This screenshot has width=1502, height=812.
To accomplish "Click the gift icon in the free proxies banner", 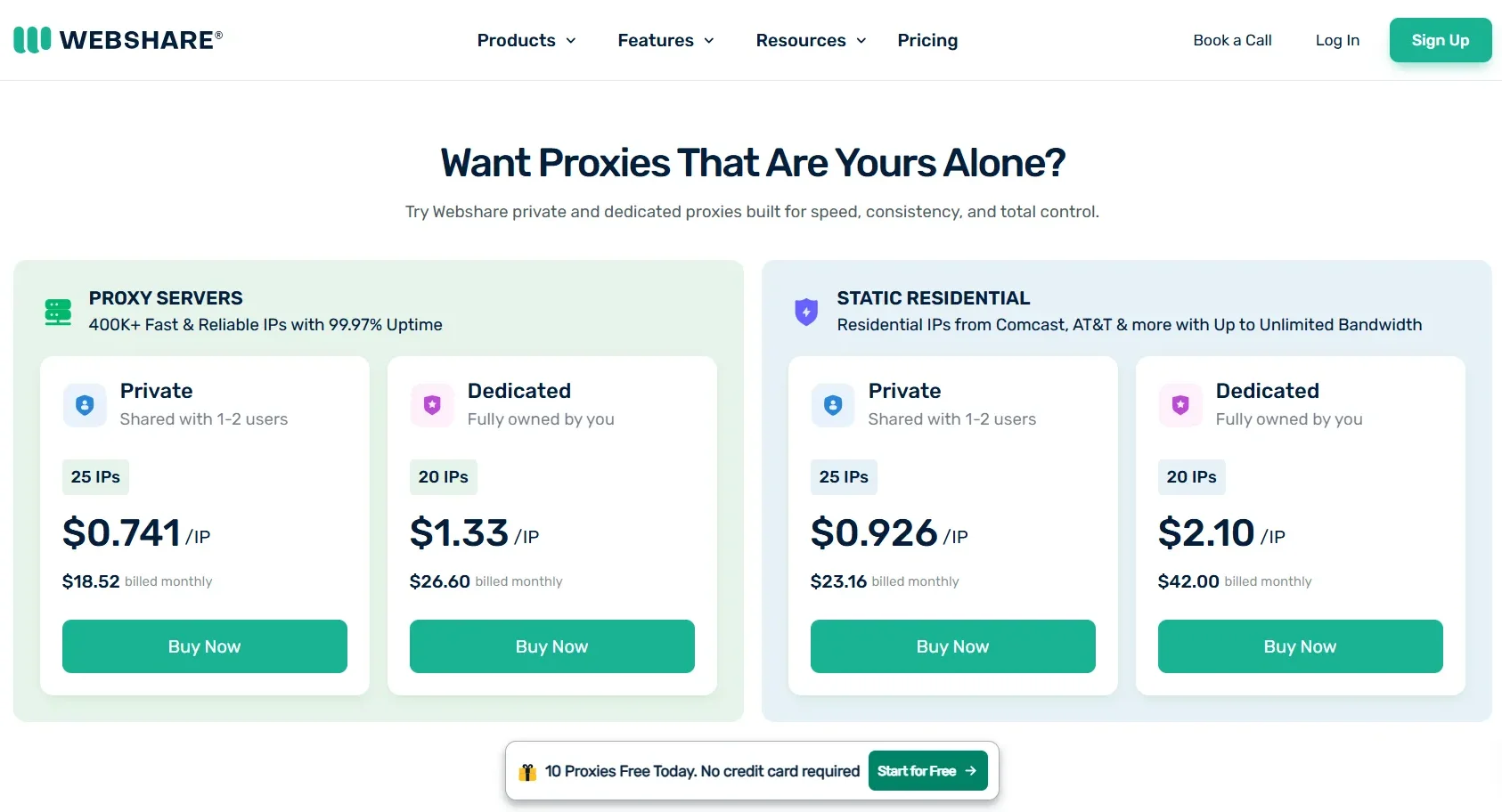I will point(526,771).
